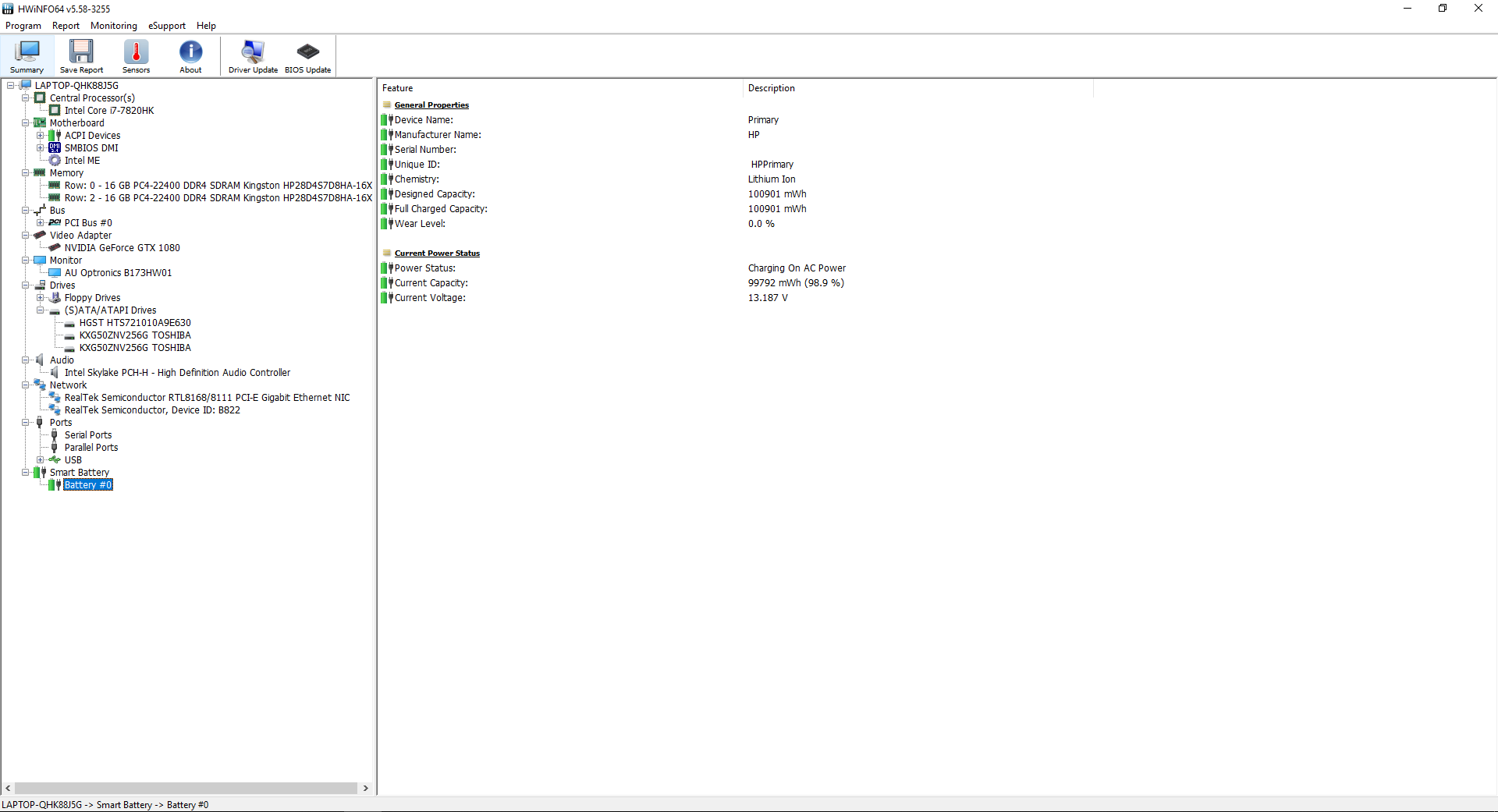
Task: Click the Central Processor(s) chip icon
Action: [40, 98]
